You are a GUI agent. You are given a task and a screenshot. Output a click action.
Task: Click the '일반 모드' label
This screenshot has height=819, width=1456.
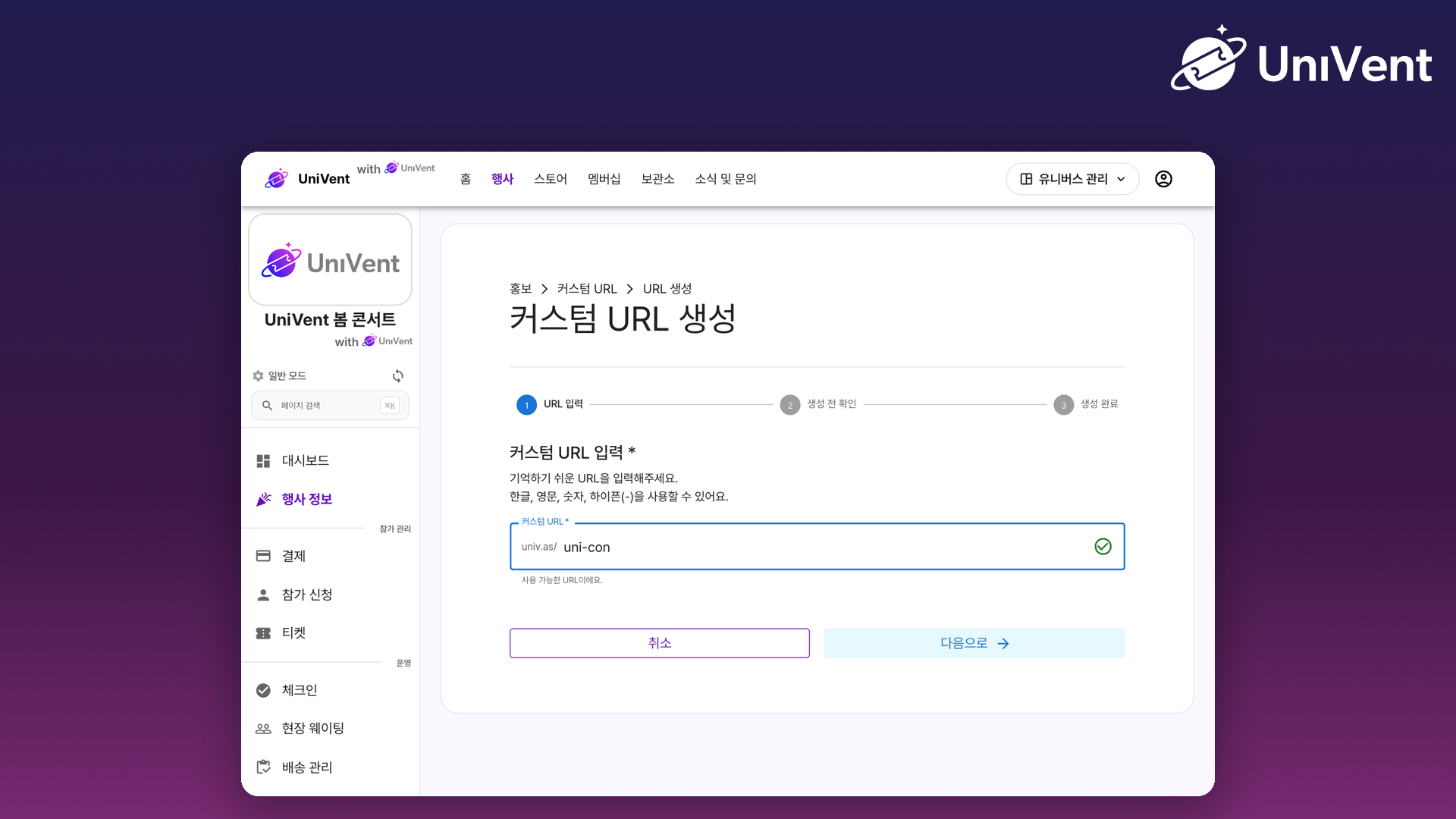287,376
